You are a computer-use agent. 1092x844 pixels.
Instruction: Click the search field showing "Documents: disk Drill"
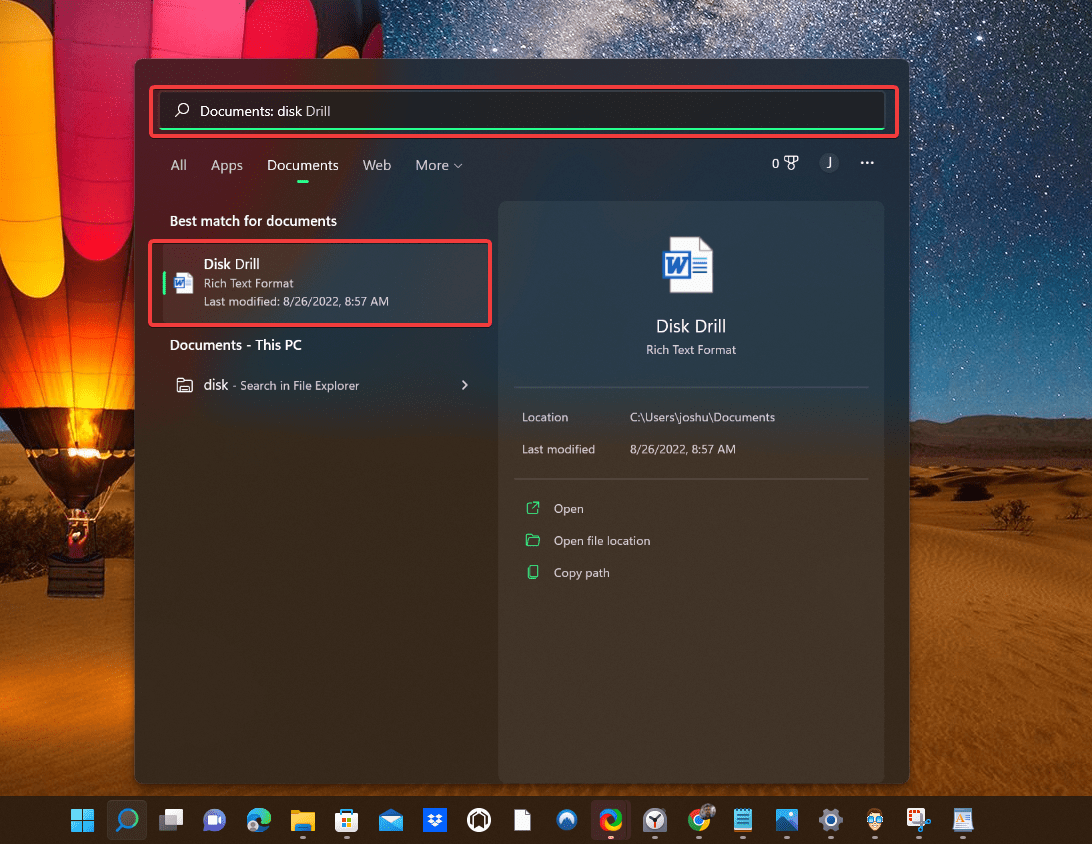click(x=522, y=111)
